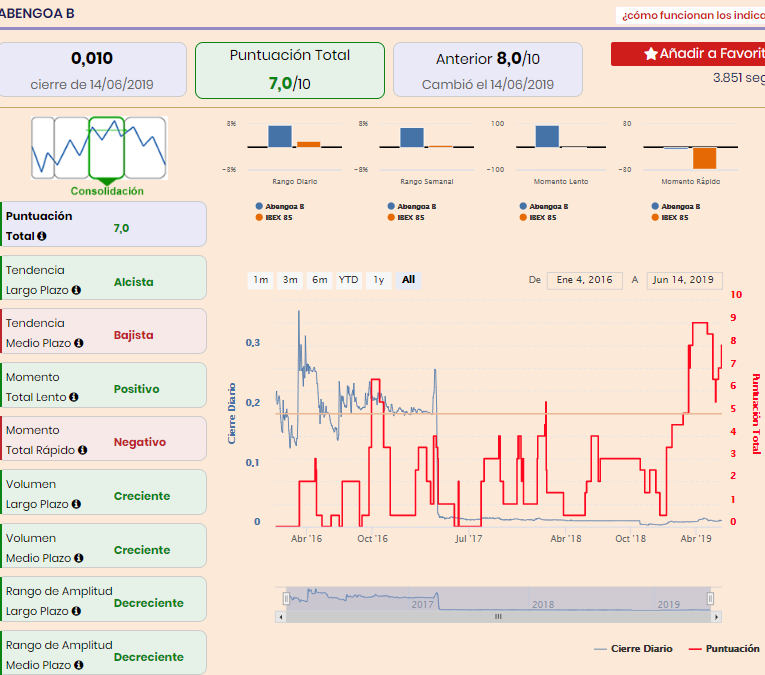Open info icon beside Puntuación Total
The width and height of the screenshot is (765, 675).
click(x=42, y=236)
